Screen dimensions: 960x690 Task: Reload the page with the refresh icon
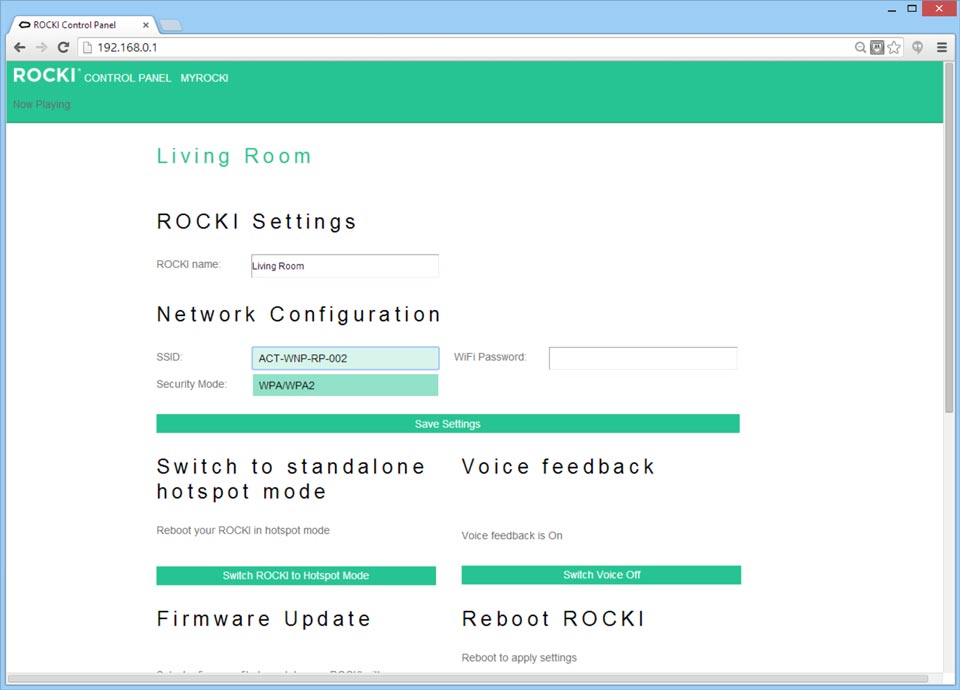[63, 47]
